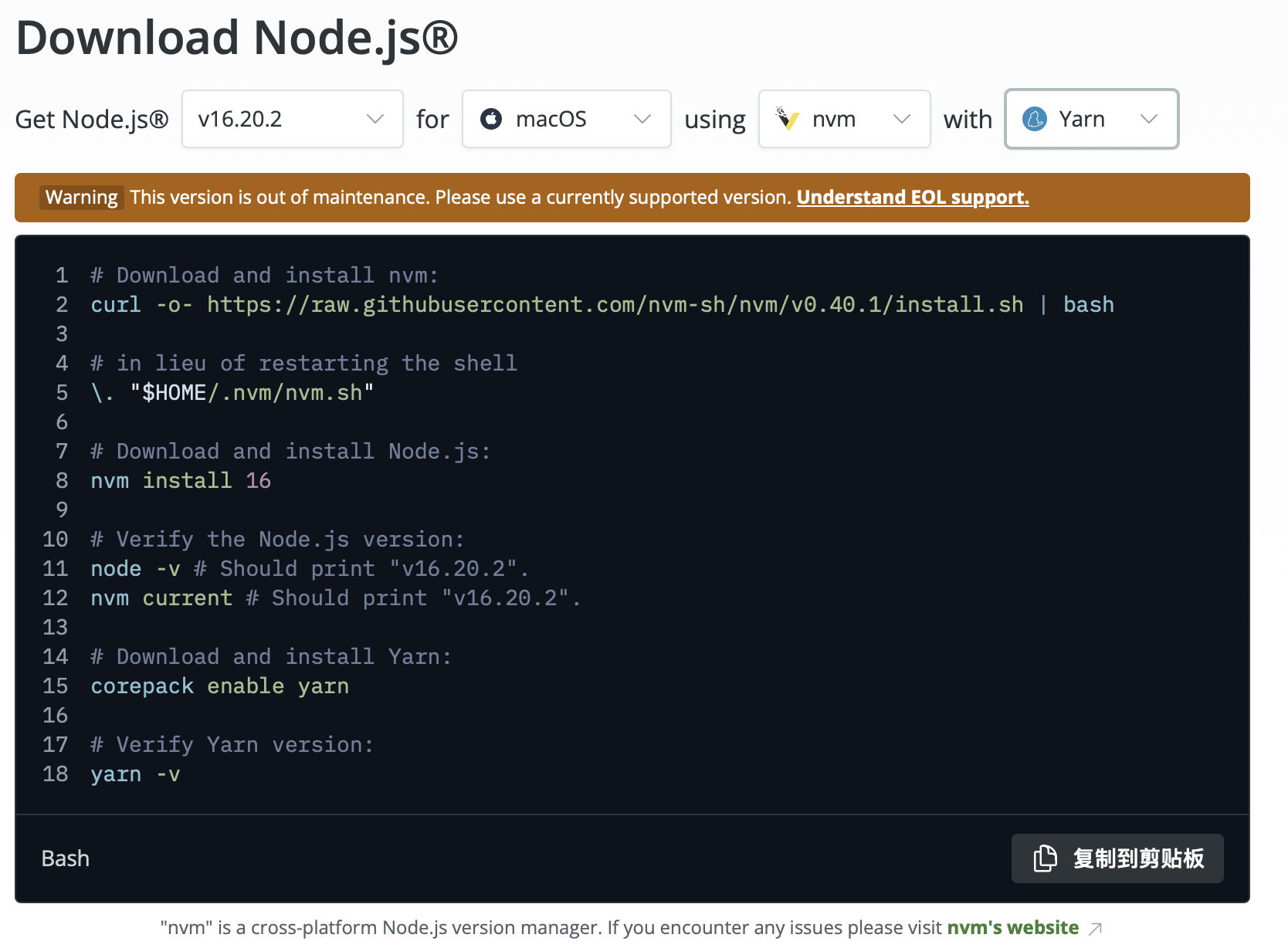Click the Warning badge in the banner
The image size is (1288, 948).
point(81,198)
